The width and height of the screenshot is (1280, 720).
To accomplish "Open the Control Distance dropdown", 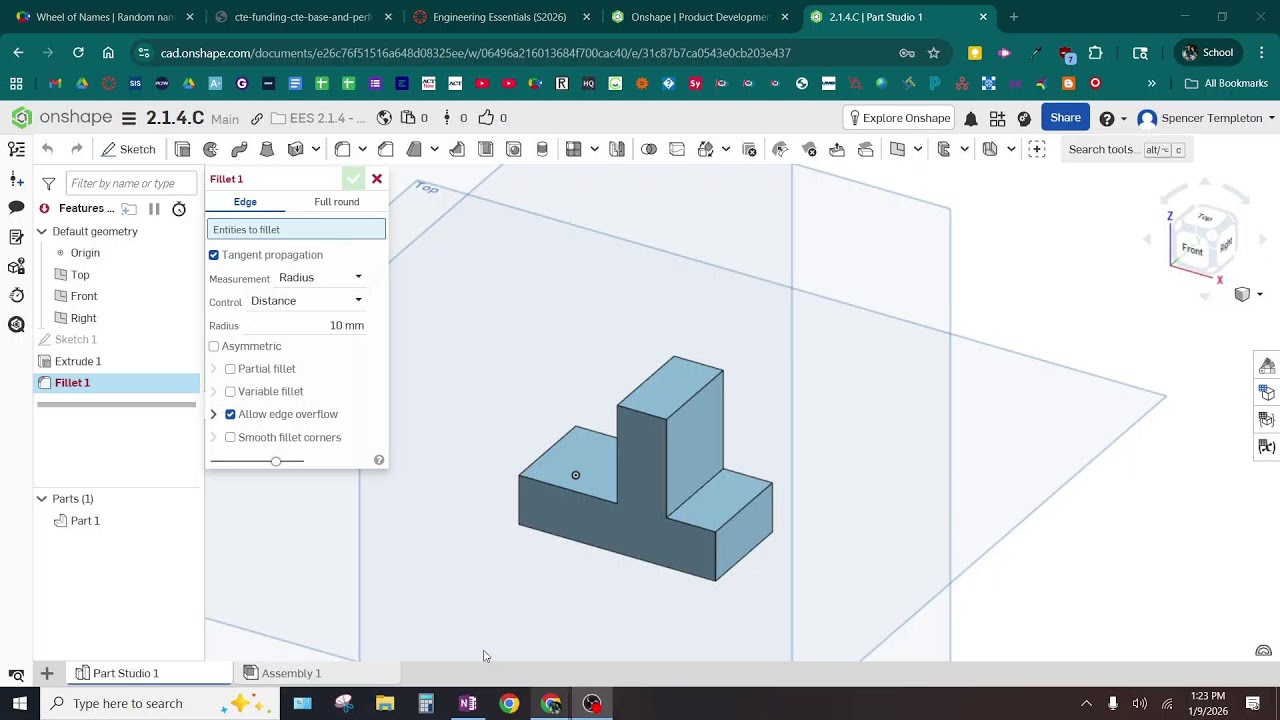I will click(x=306, y=300).
